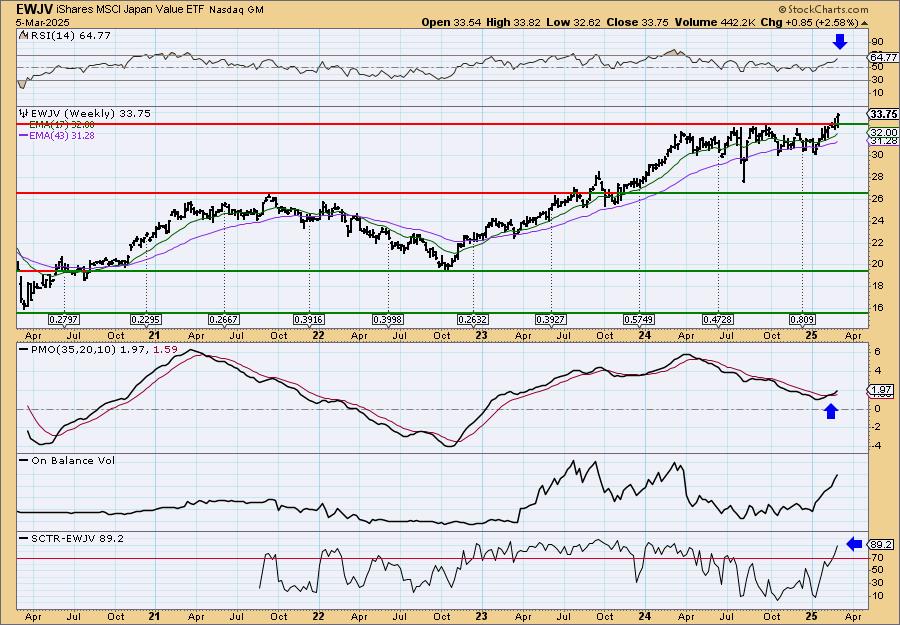Click the 0.3927 volume label

pos(551,319)
